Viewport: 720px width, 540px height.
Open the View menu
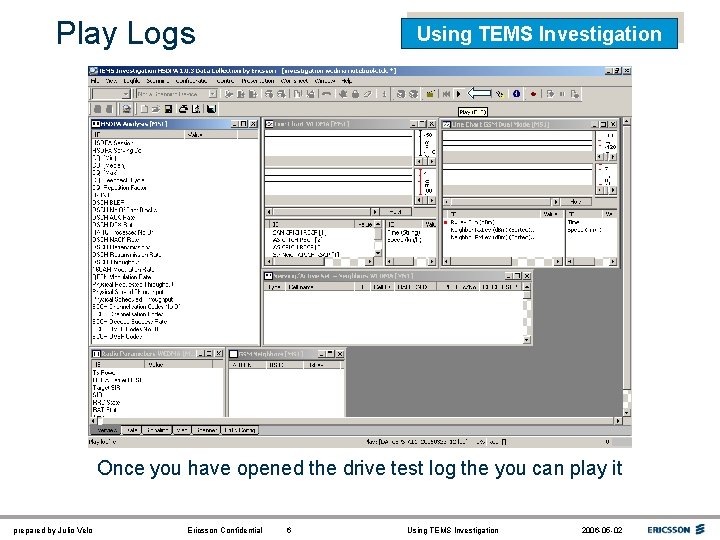pos(111,81)
